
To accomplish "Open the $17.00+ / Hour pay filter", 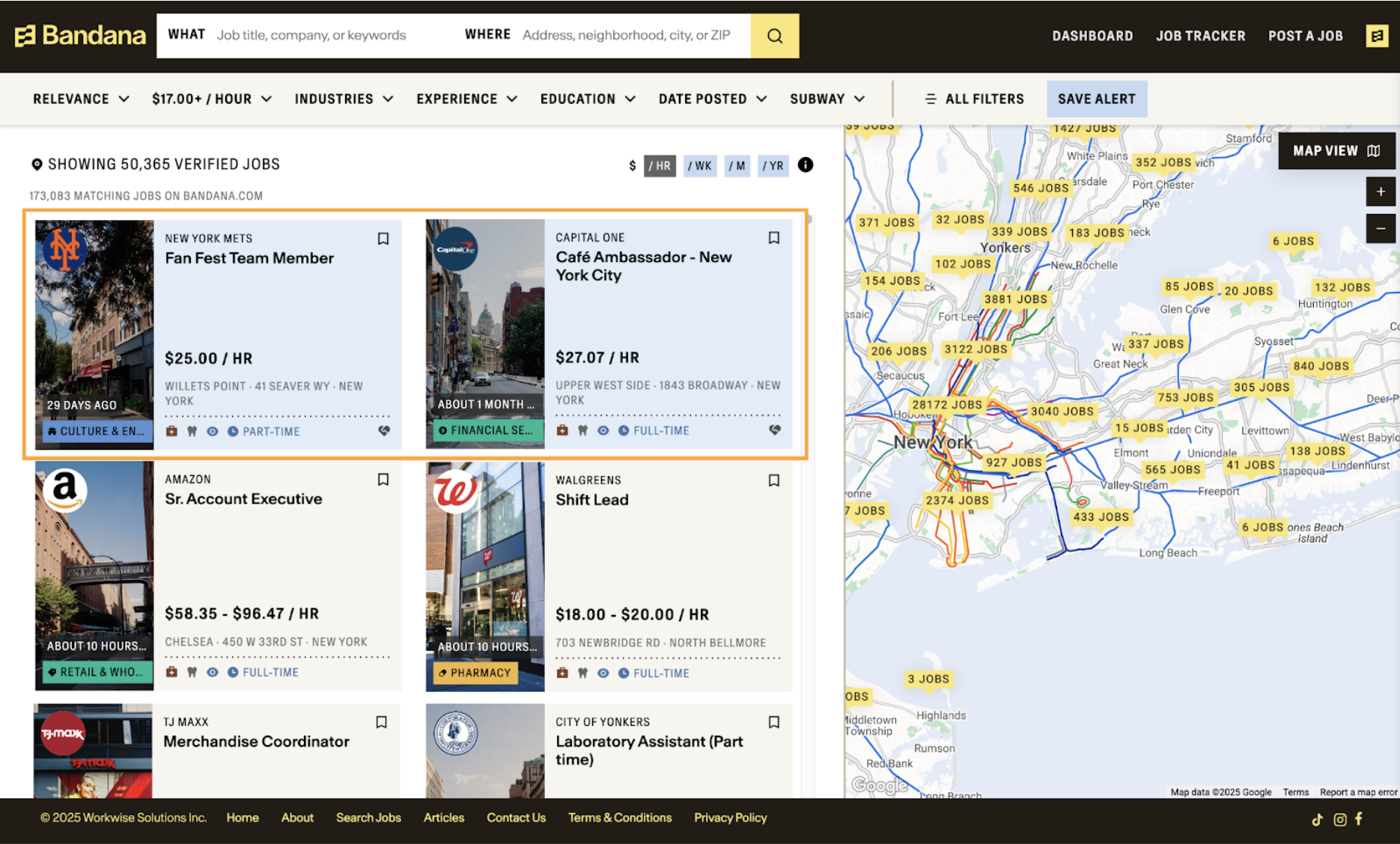I will [212, 99].
